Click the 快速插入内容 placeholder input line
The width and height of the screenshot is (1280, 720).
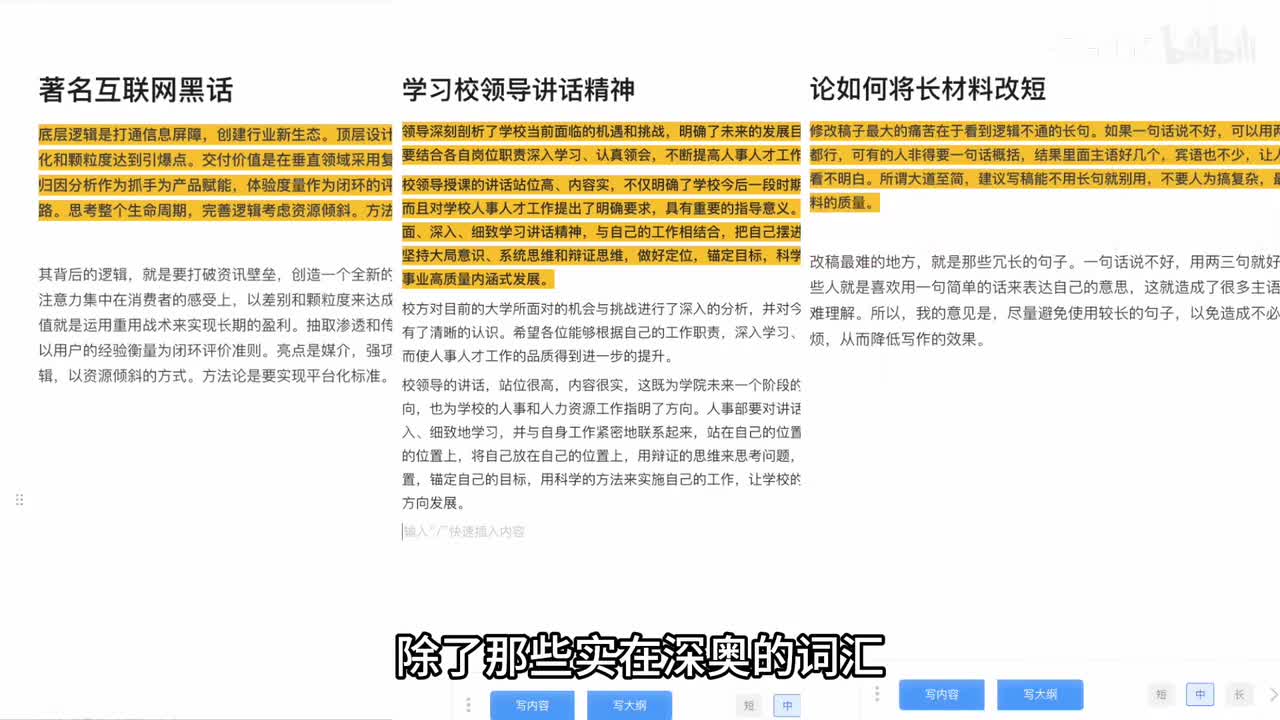pos(464,532)
